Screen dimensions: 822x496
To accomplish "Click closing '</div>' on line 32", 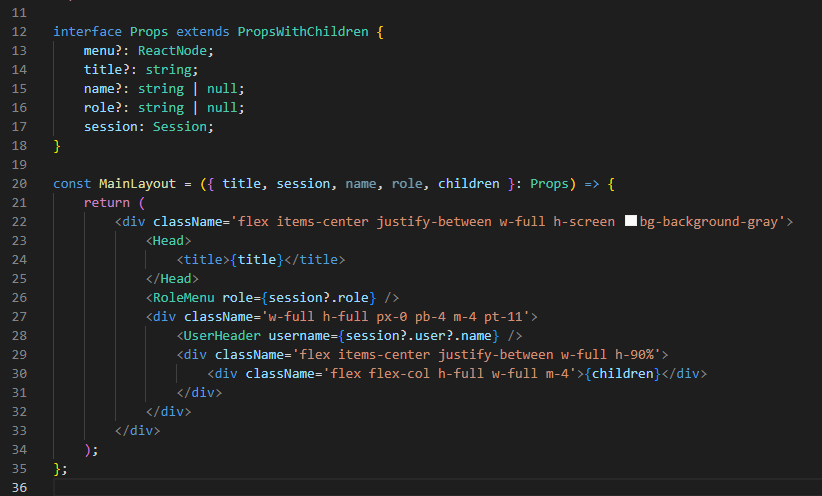I will tap(168, 411).
